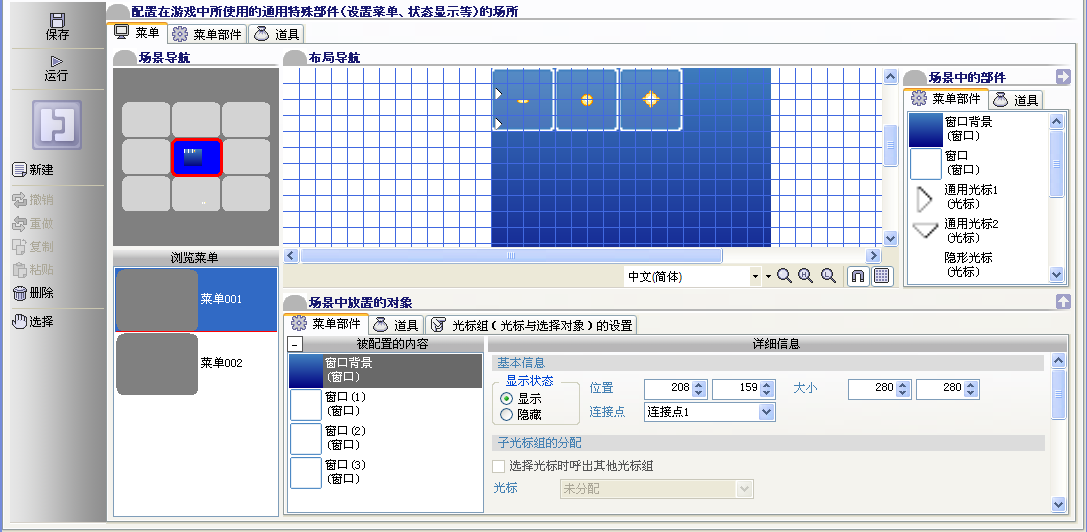The width and height of the screenshot is (1087, 532).
Task: Select 菜单001 in the browse menu list
Action: pos(196,300)
